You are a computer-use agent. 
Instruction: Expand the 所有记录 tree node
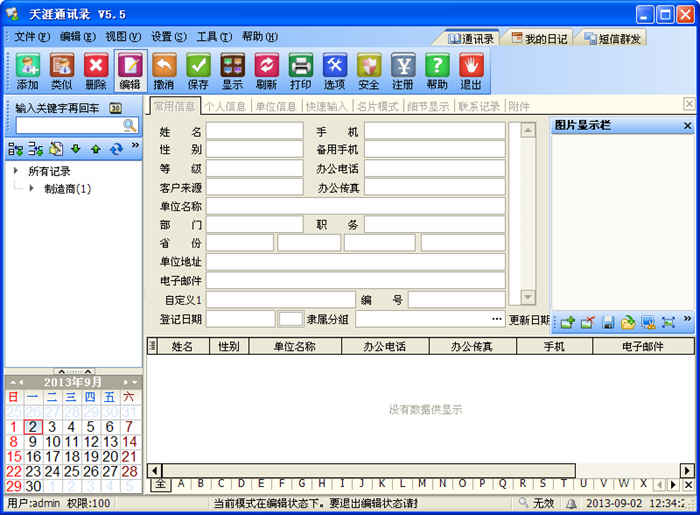click(x=16, y=170)
